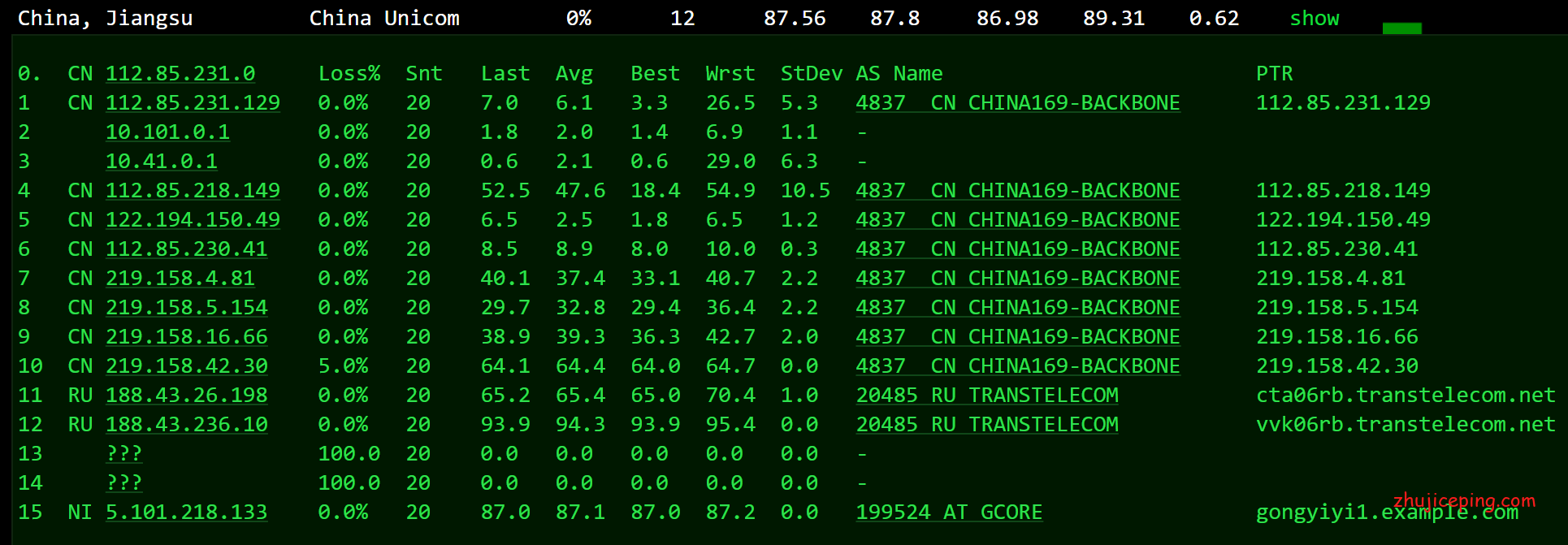Open the final hop 5.101.218.133 link
This screenshot has width=1568, height=545.
tap(186, 513)
